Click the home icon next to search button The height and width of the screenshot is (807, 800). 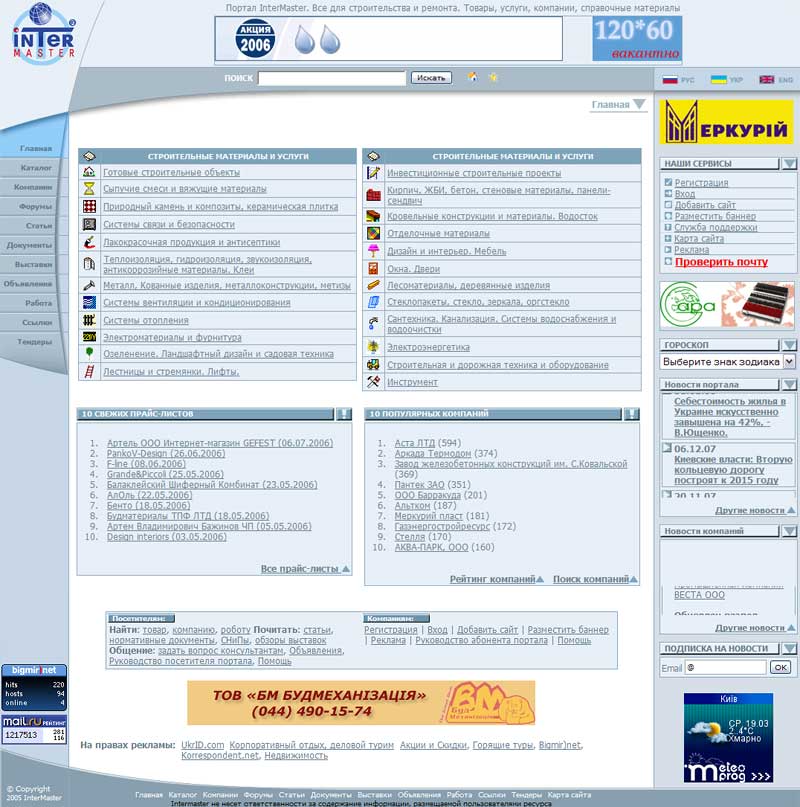[472, 77]
